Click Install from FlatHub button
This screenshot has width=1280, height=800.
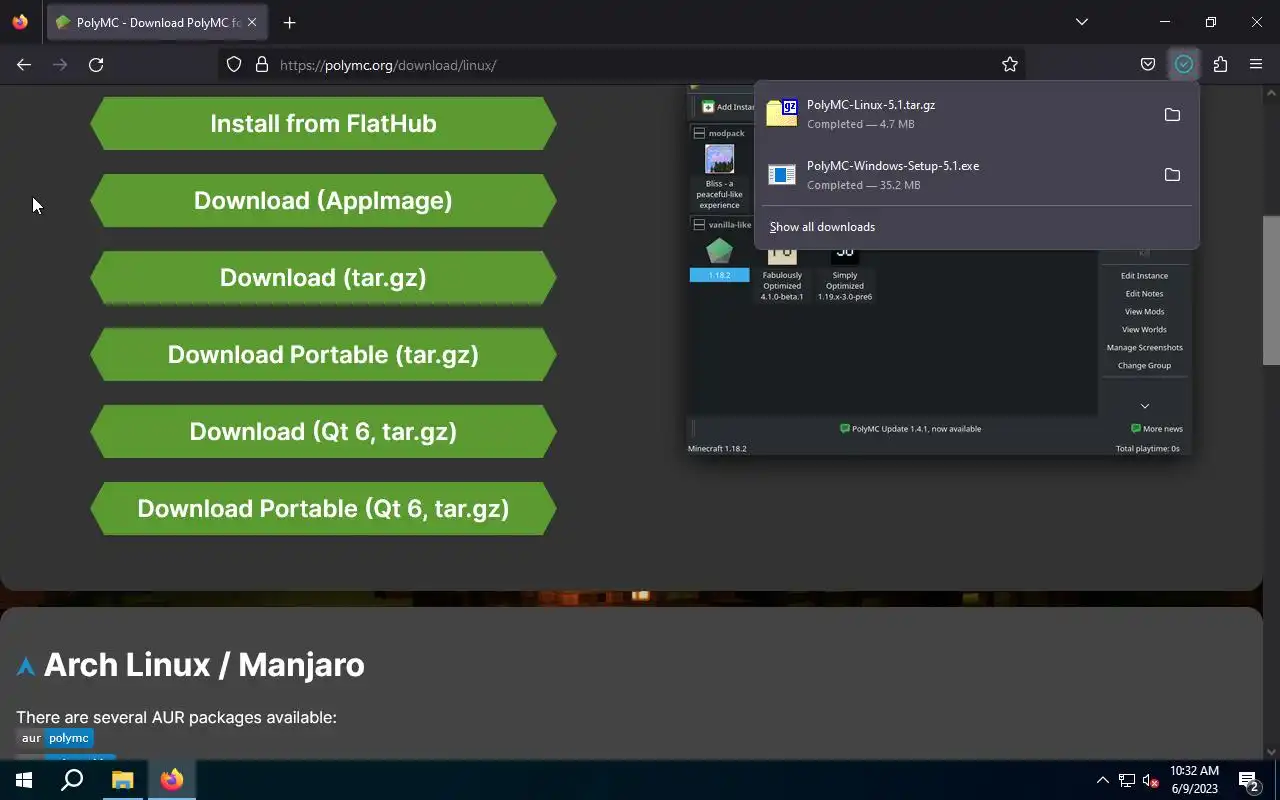tap(323, 123)
